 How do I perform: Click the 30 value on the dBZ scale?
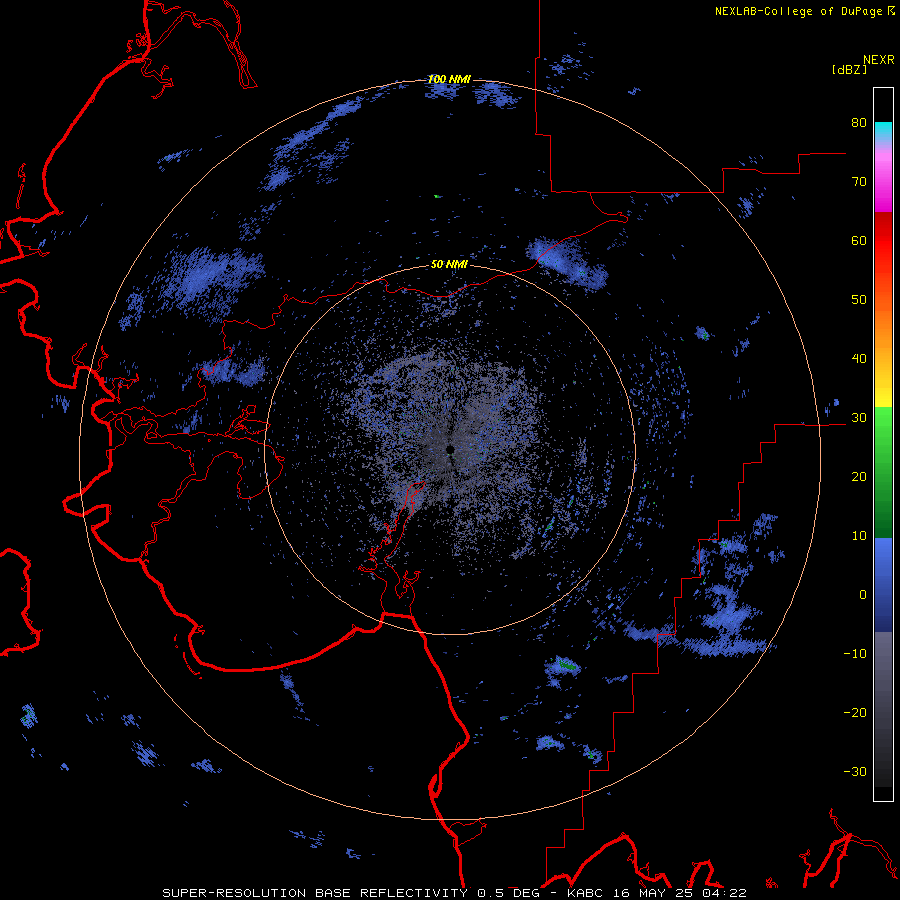(x=859, y=418)
